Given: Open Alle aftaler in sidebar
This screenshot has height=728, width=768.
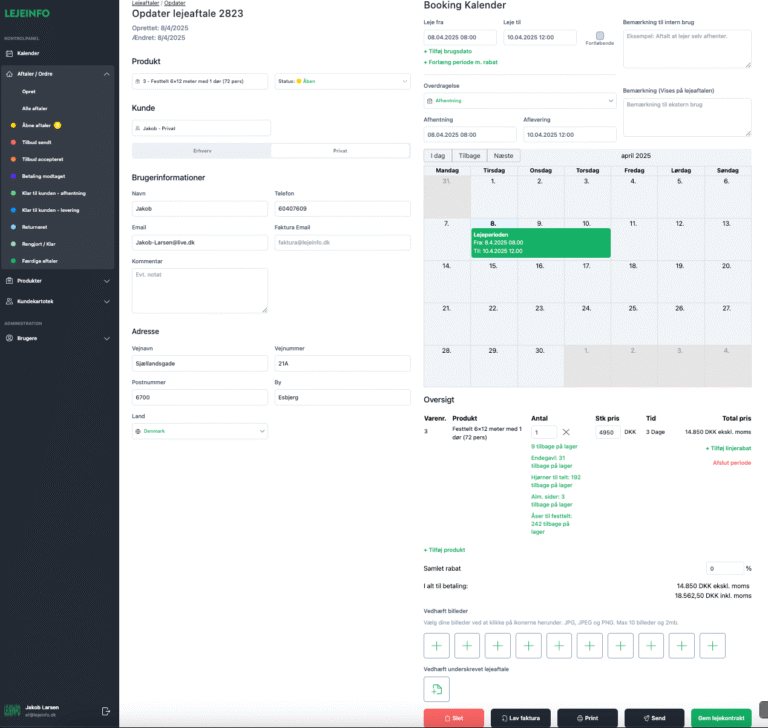Looking at the screenshot, I should point(34,108).
